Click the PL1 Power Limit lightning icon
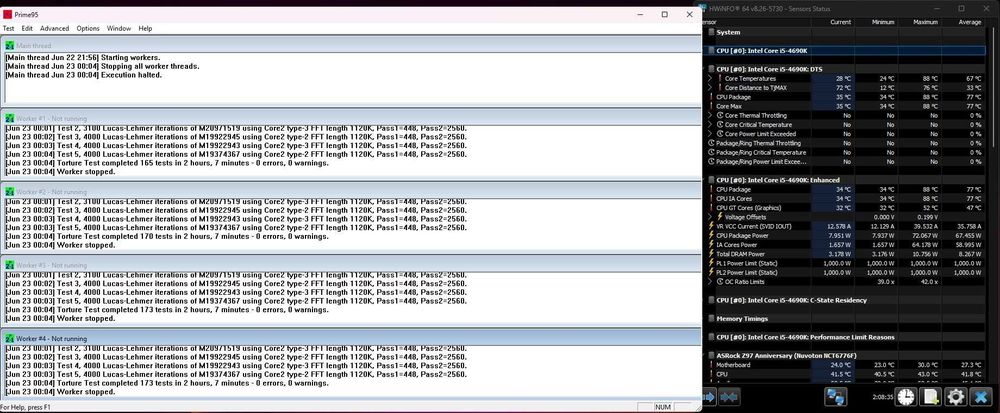This screenshot has height=413, width=1000. (711, 263)
